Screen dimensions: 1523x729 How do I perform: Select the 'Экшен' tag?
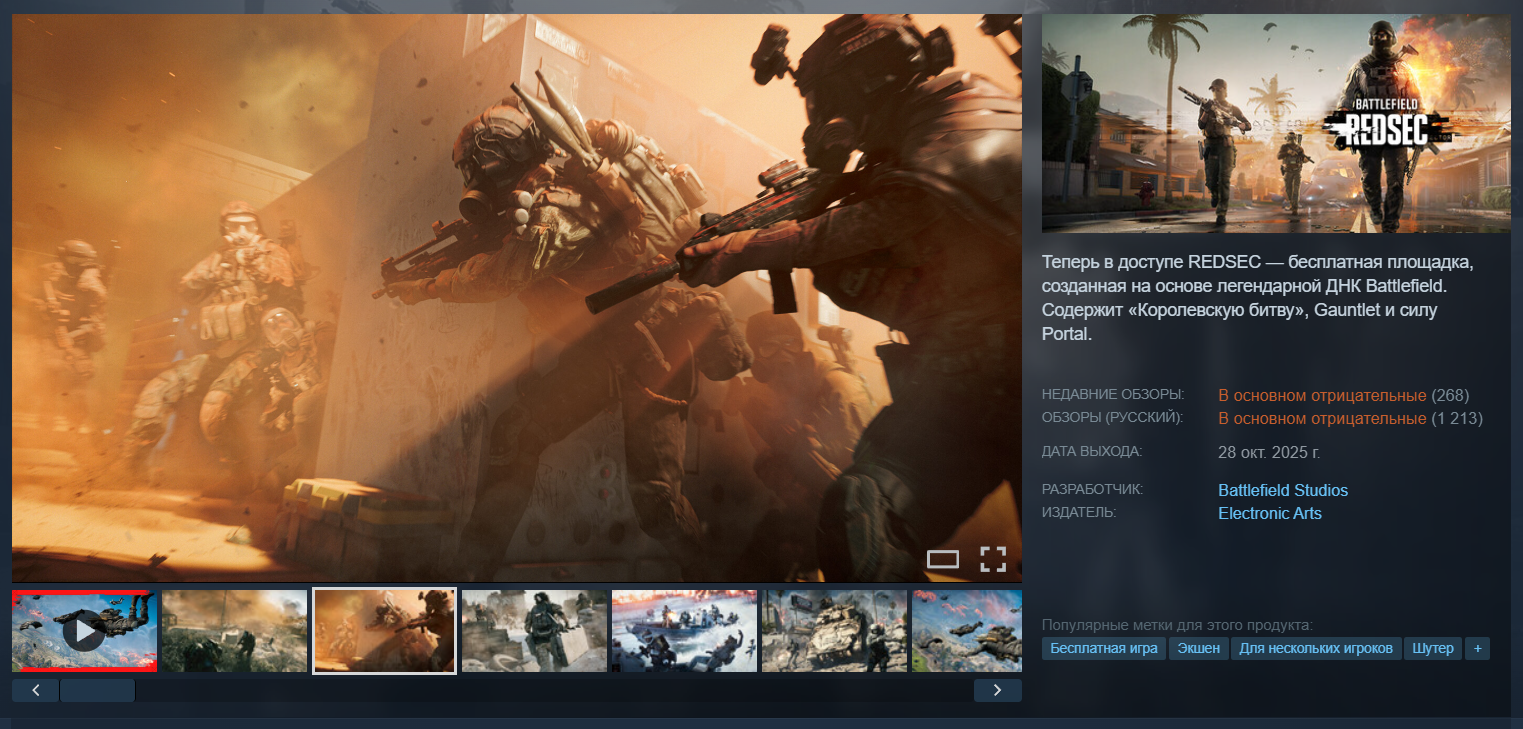click(x=1198, y=649)
